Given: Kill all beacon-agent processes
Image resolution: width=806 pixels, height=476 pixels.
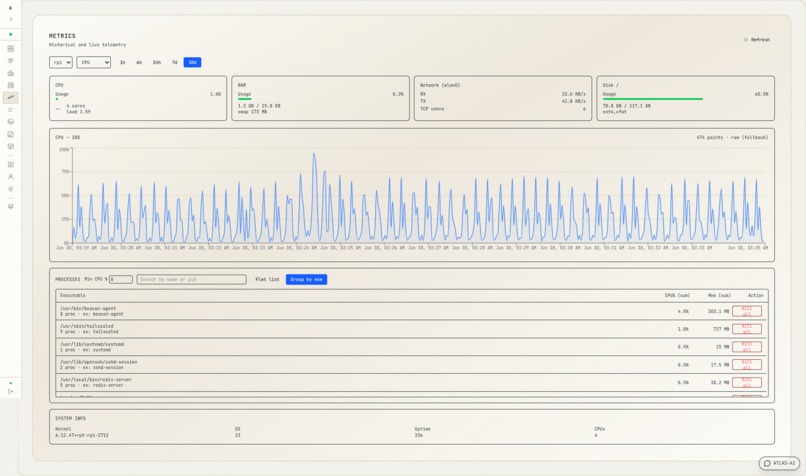Looking at the screenshot, I should coord(747,312).
